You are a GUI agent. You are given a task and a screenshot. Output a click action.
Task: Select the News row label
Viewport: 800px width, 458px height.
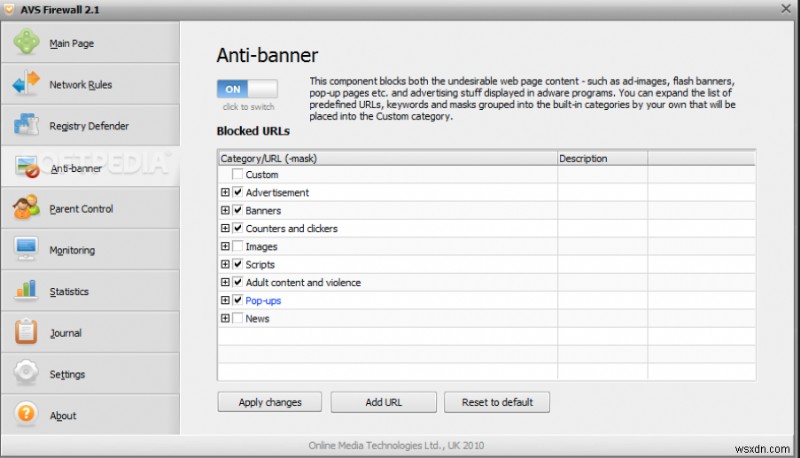257,318
